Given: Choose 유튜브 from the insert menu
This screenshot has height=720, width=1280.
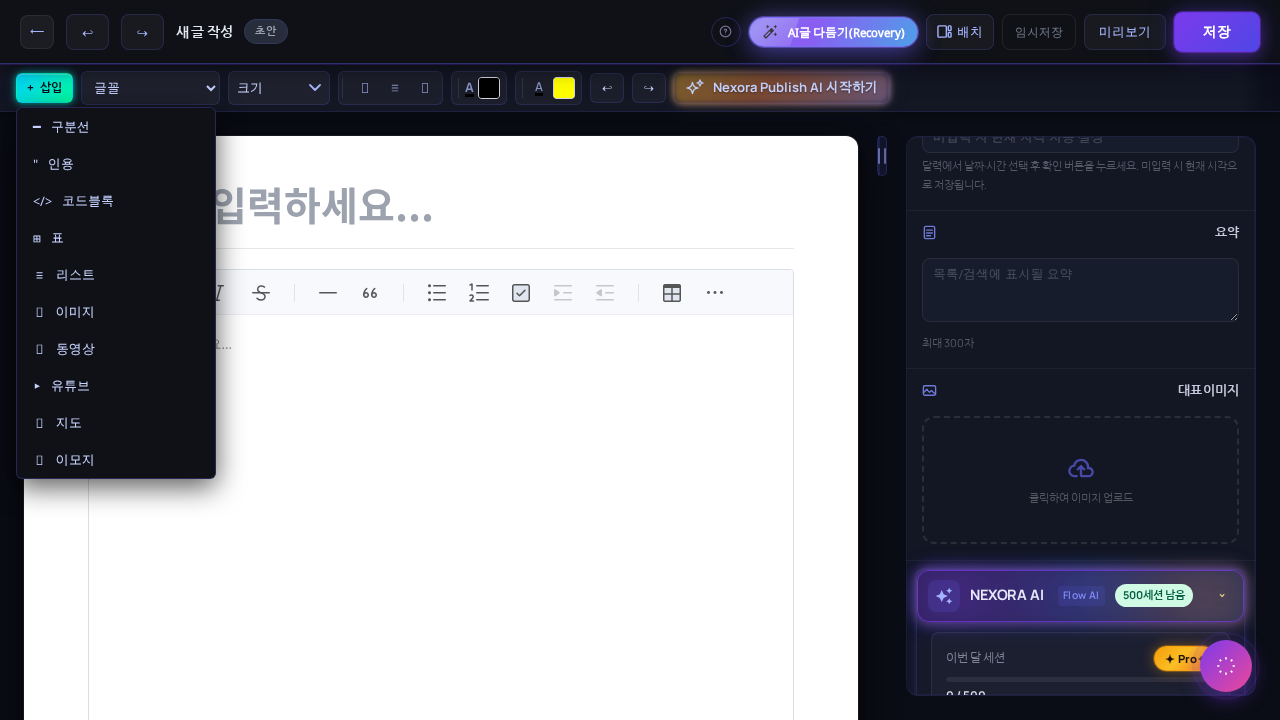Looking at the screenshot, I should point(116,386).
